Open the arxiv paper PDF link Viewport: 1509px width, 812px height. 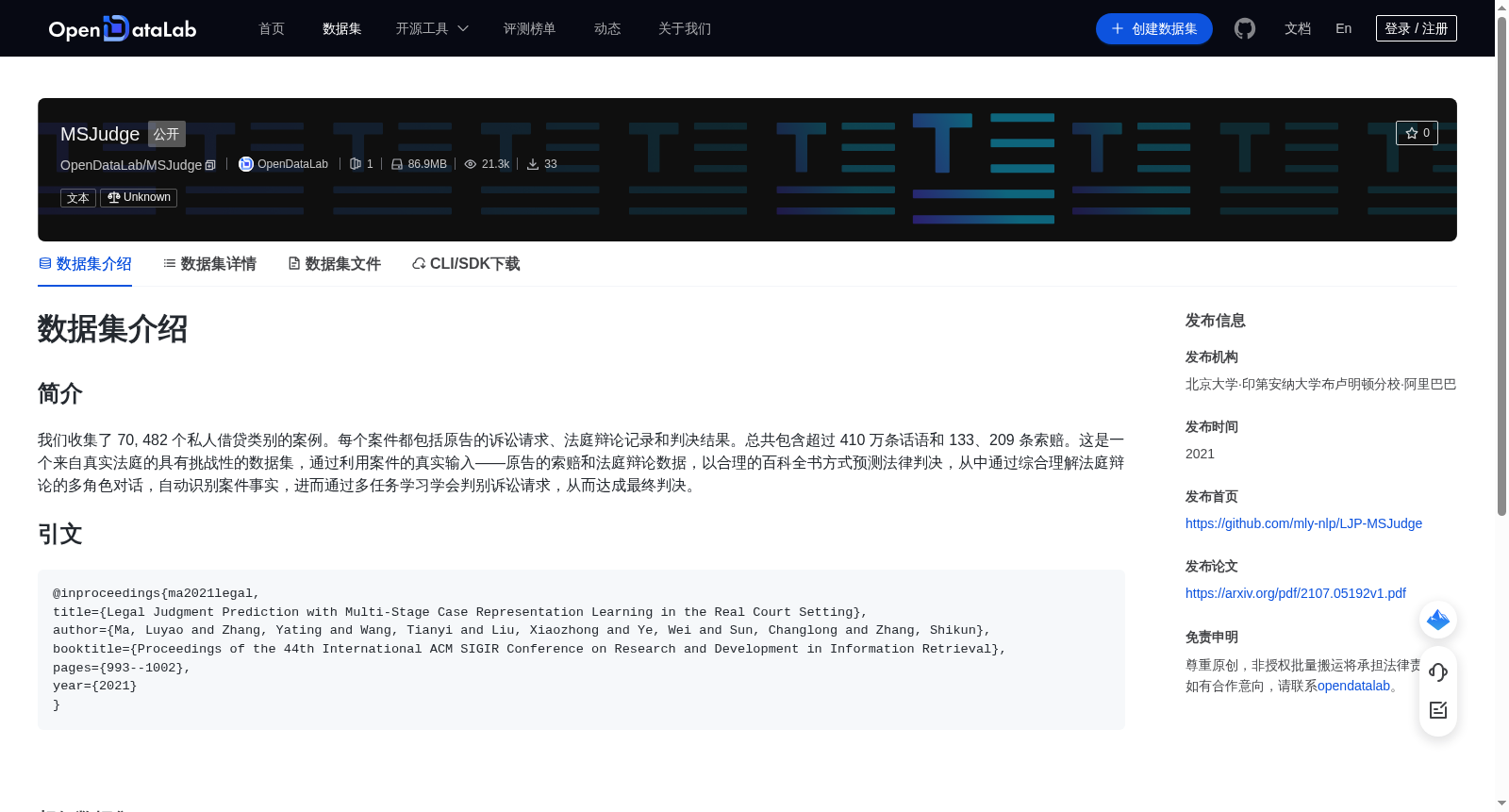[x=1295, y=593]
